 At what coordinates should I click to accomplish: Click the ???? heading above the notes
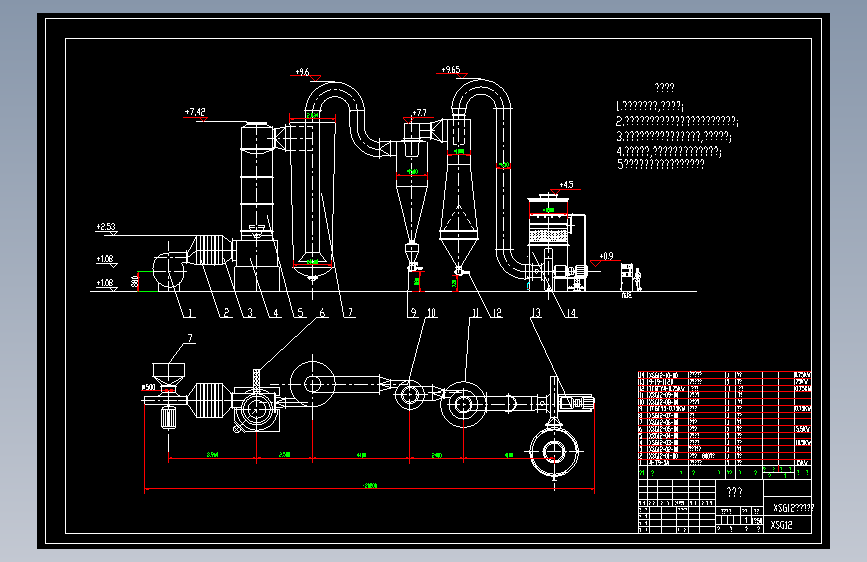click(x=664, y=87)
